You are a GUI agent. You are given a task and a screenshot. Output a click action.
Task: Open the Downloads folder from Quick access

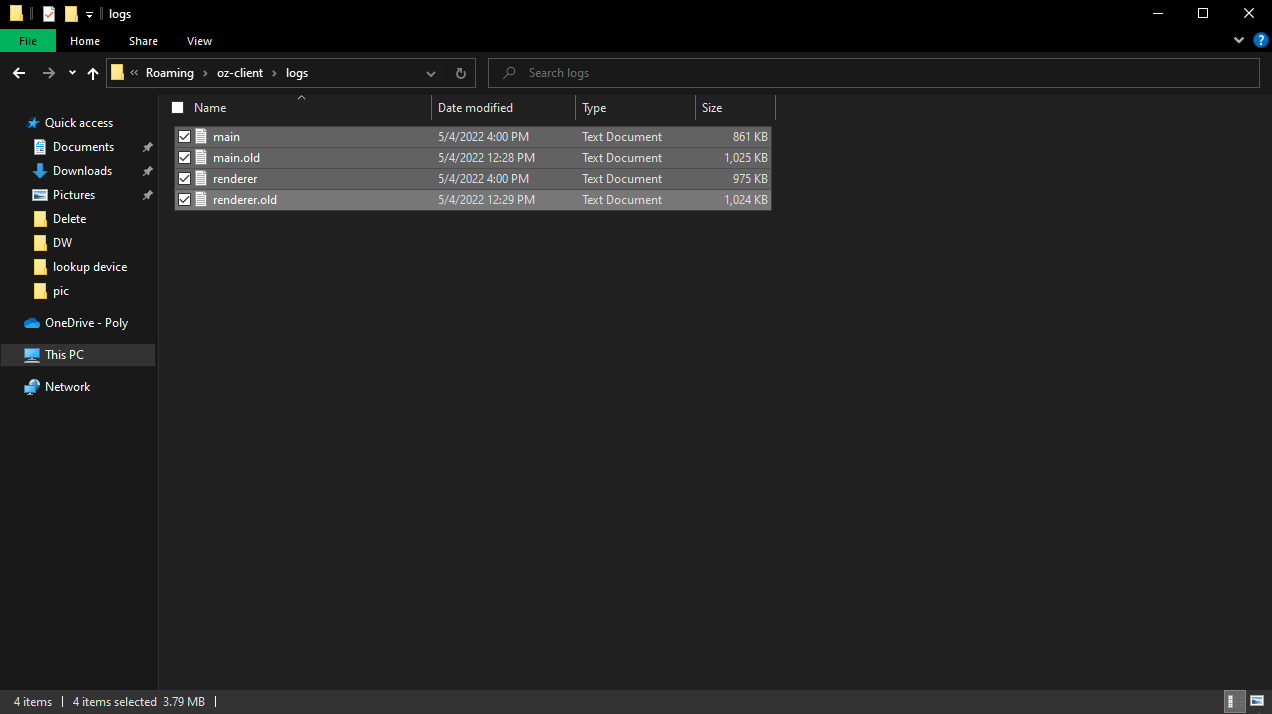(x=82, y=170)
